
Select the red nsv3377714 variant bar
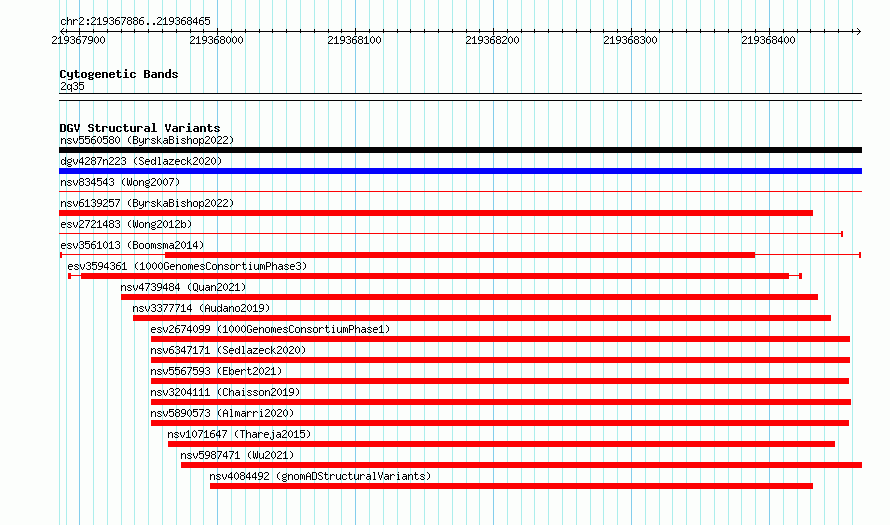482,318
